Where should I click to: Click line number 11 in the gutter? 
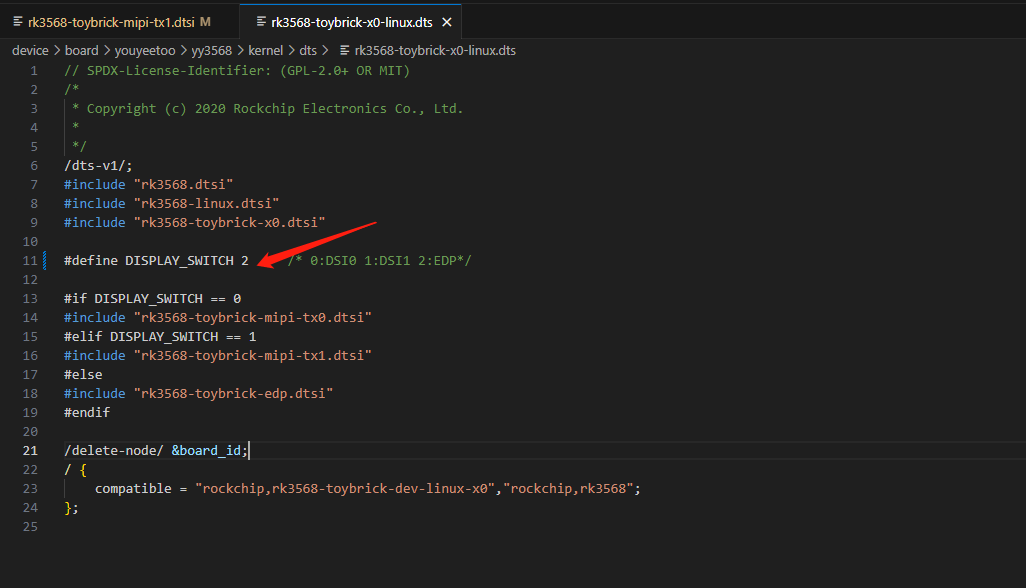pyautogui.click(x=30, y=261)
